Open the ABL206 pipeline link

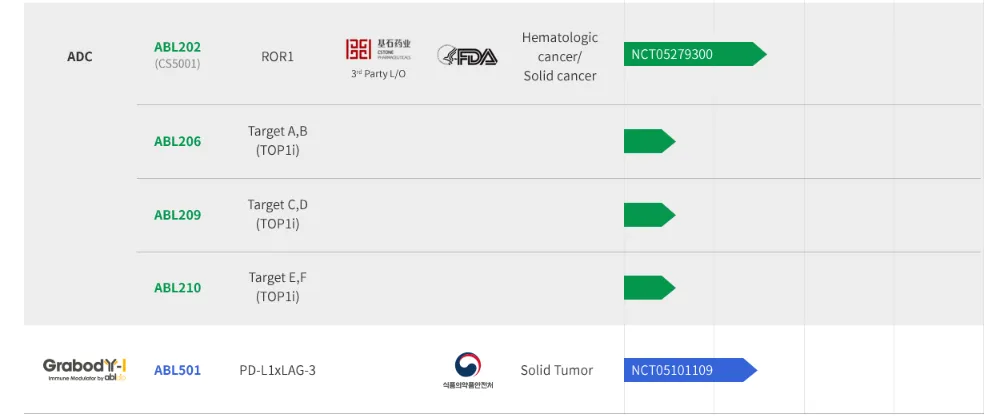[x=177, y=142]
